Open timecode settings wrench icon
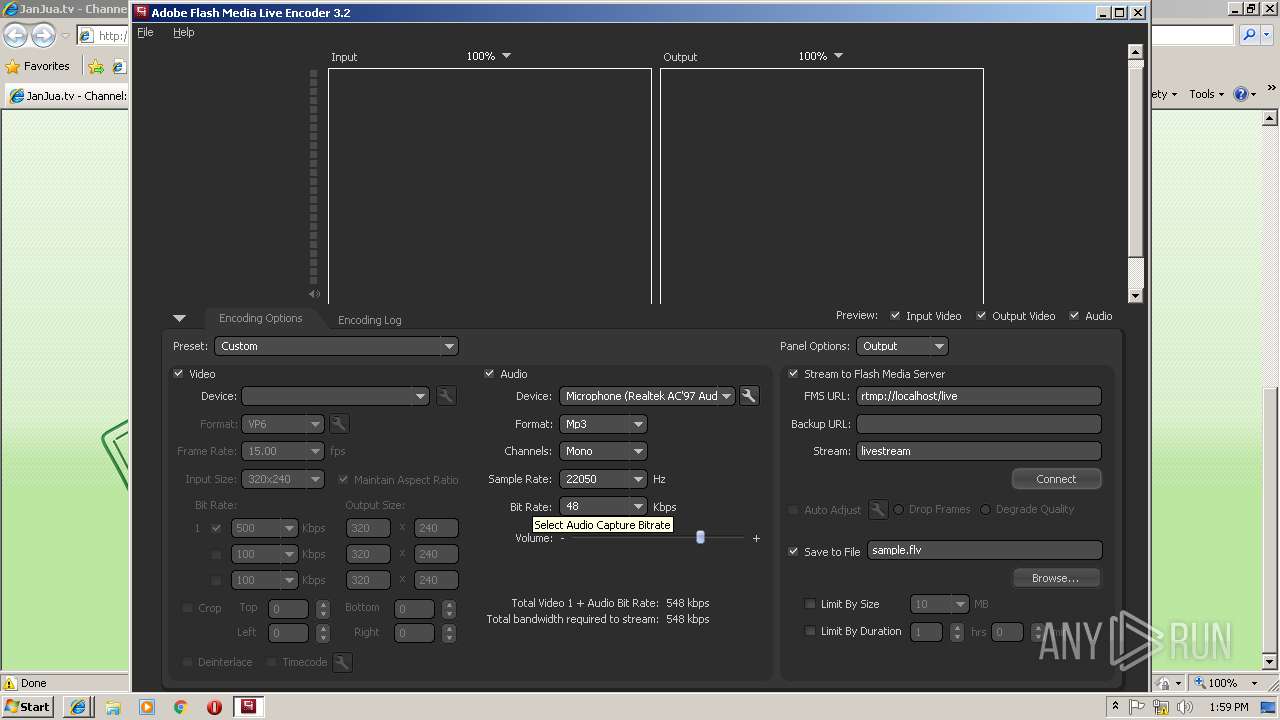 point(343,662)
